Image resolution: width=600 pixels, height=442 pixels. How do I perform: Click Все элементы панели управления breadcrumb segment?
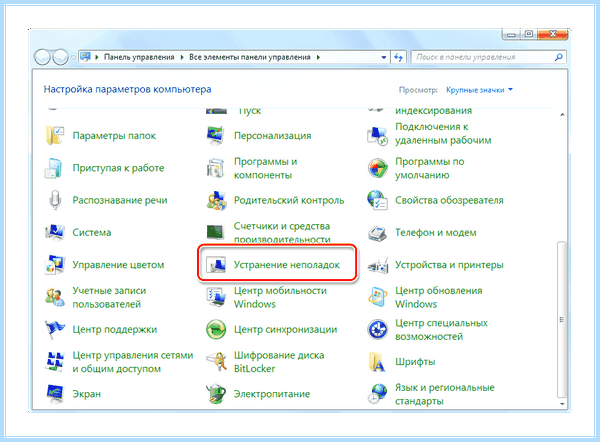(x=249, y=57)
